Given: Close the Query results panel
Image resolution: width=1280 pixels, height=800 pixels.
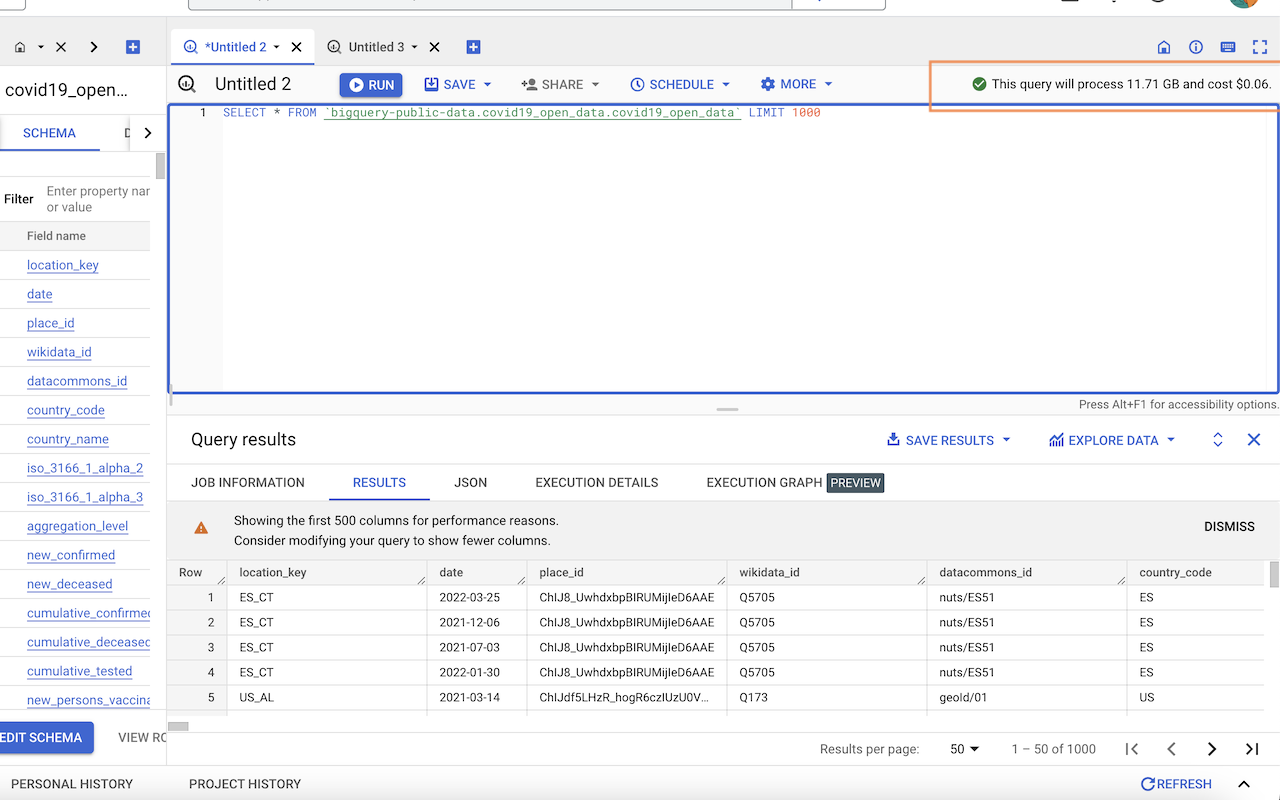Looking at the screenshot, I should coord(1254,440).
